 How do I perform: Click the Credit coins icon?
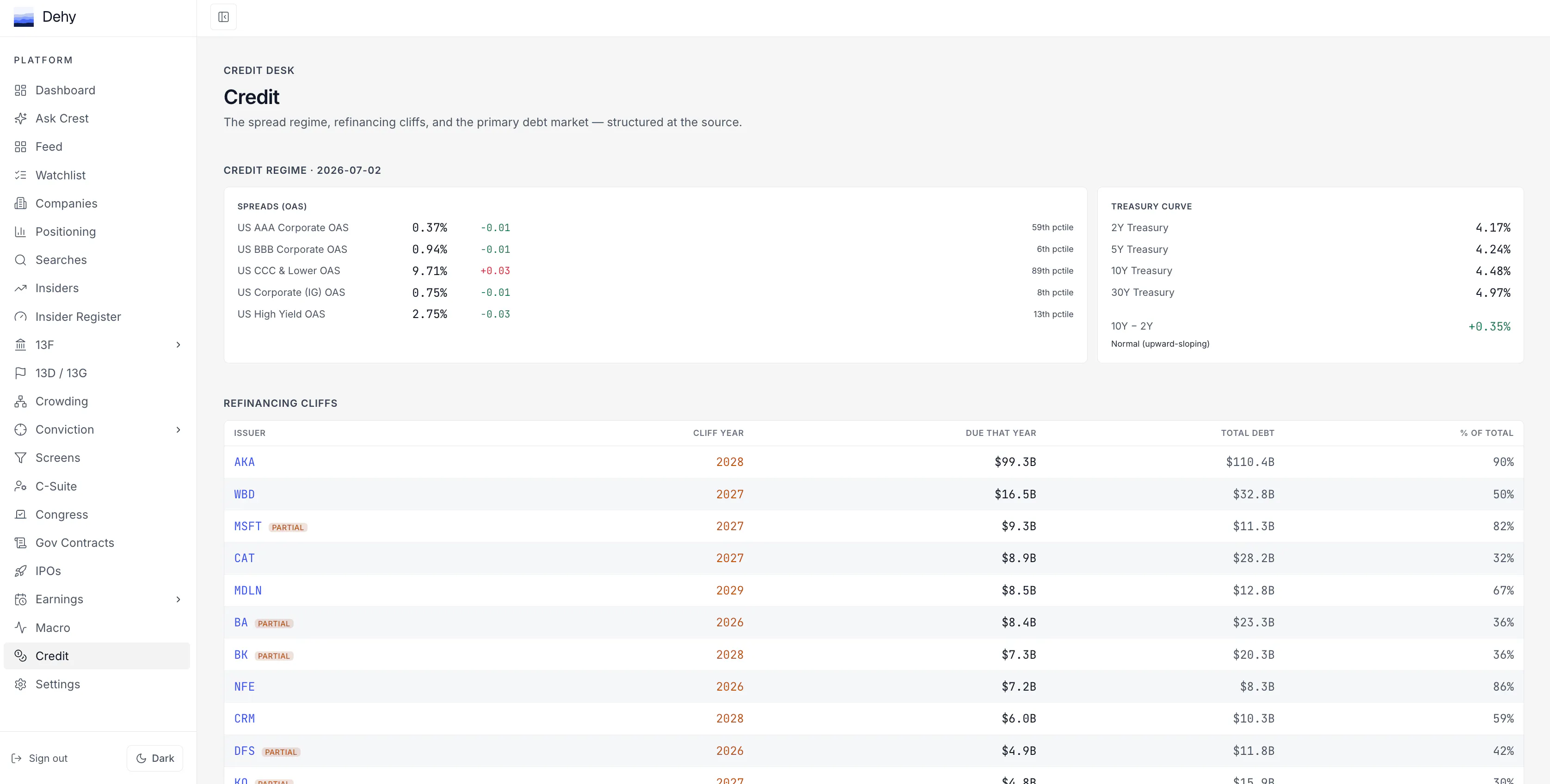(20, 656)
